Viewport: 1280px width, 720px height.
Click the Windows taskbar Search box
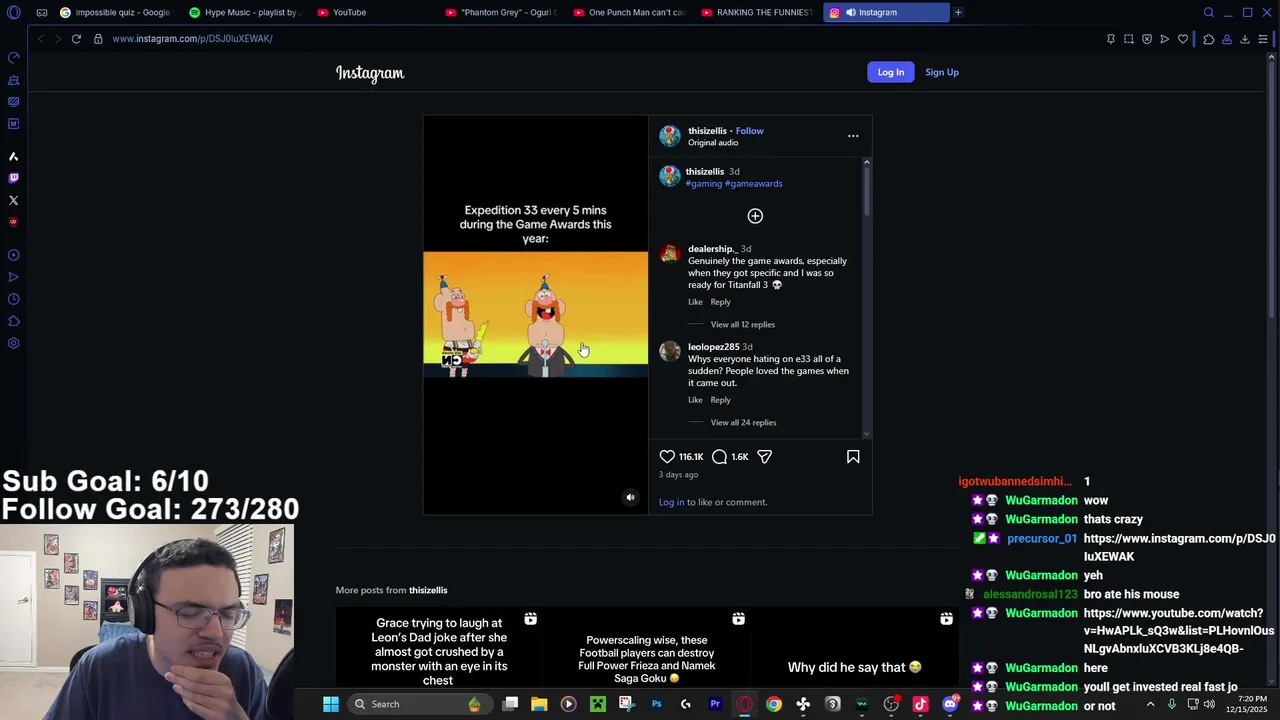coord(419,704)
